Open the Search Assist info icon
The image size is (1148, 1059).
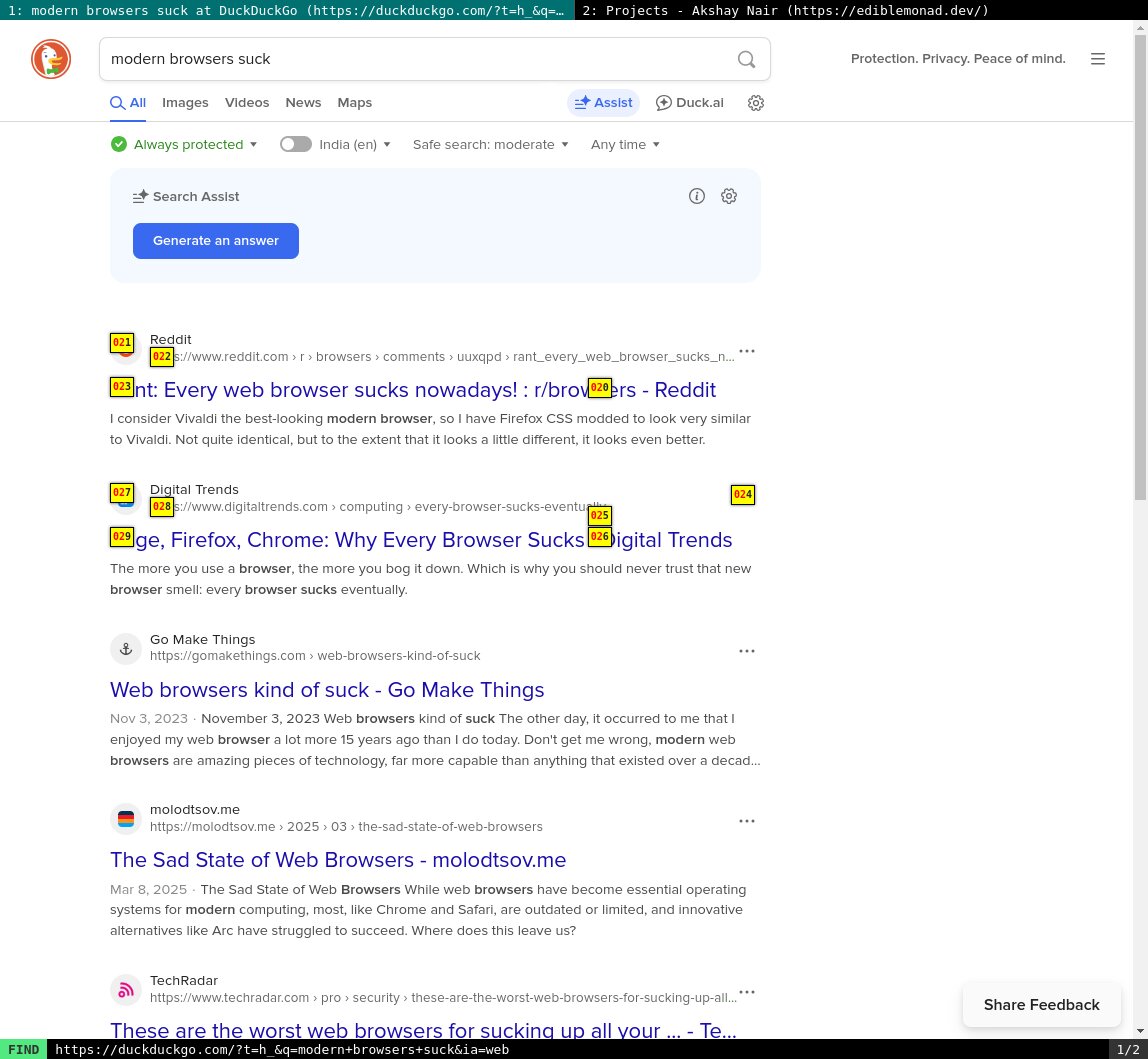point(696,196)
